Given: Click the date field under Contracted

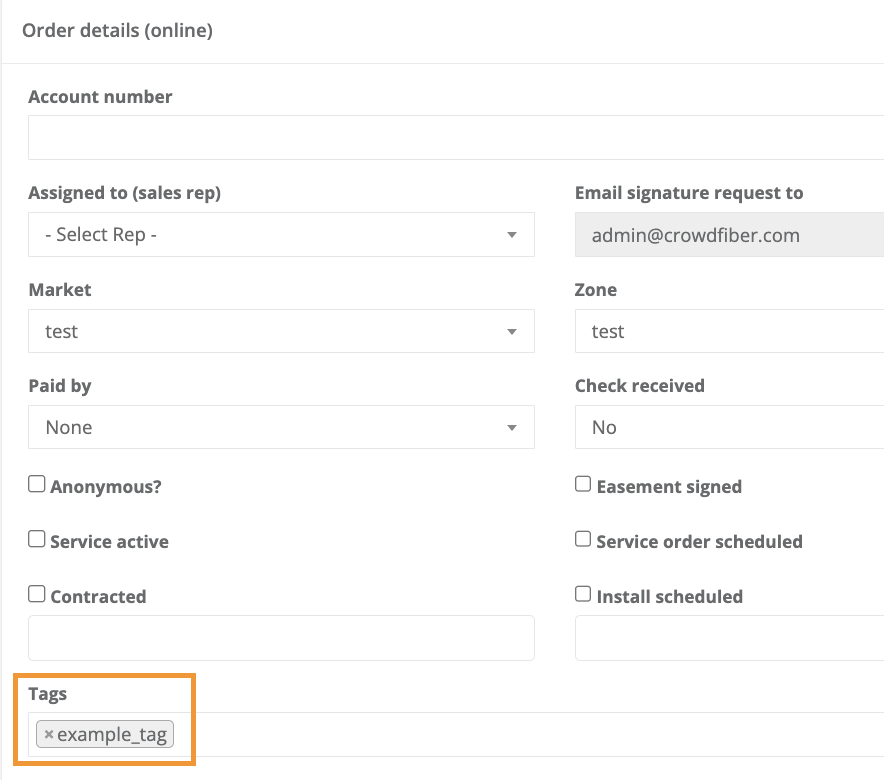Looking at the screenshot, I should pos(280,638).
